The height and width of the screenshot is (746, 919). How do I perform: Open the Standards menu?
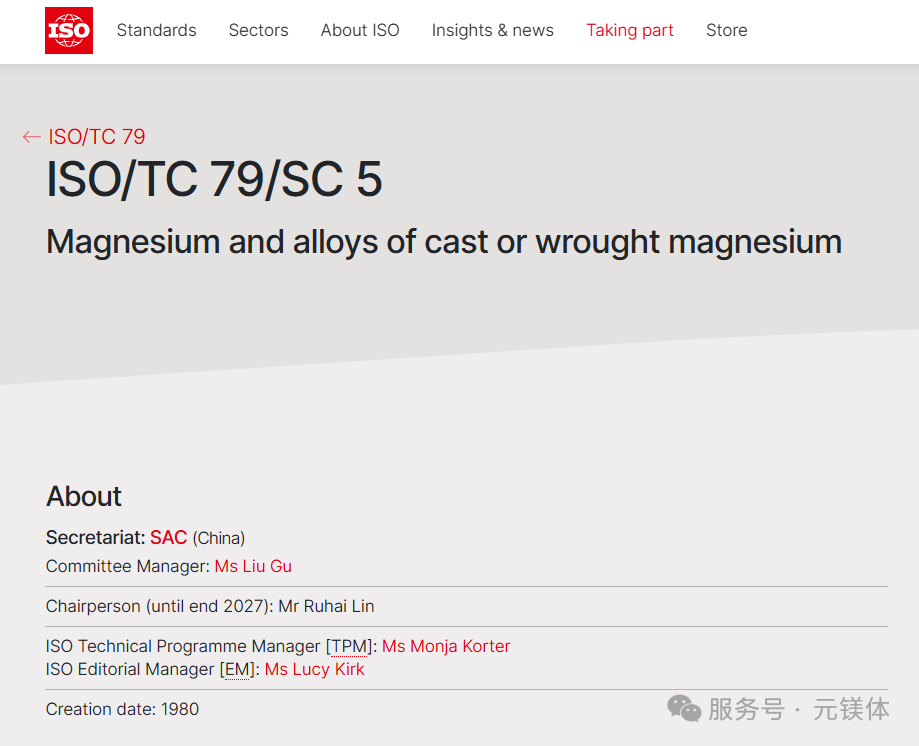tap(156, 30)
